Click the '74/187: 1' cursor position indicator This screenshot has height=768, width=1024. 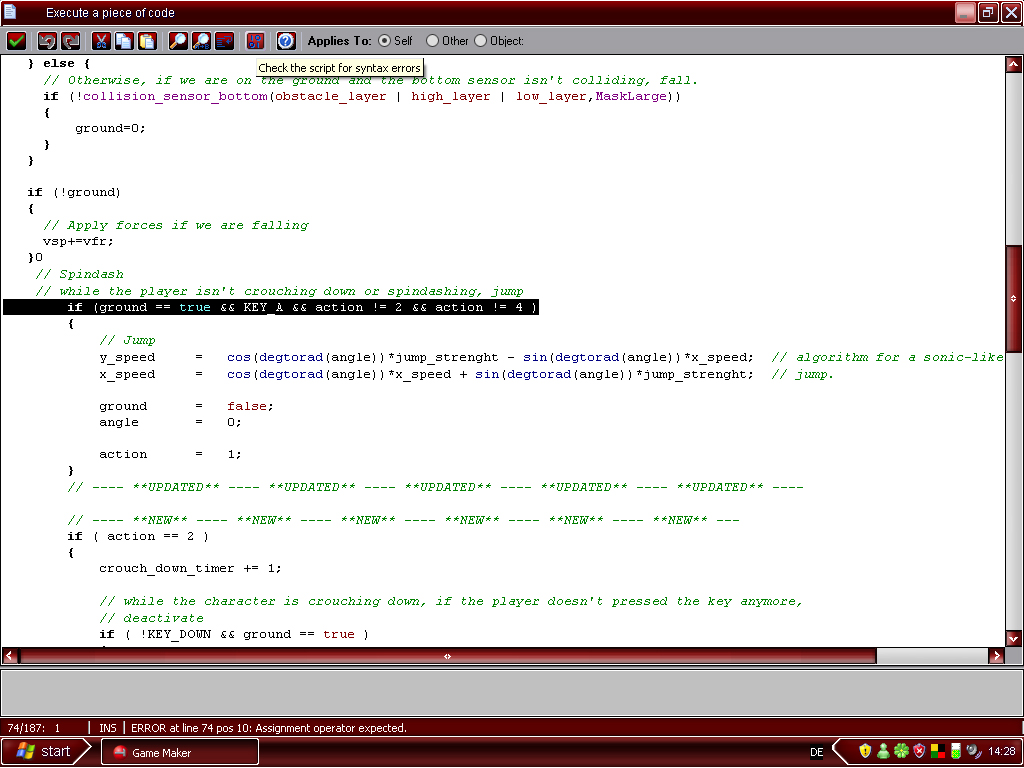coord(33,728)
